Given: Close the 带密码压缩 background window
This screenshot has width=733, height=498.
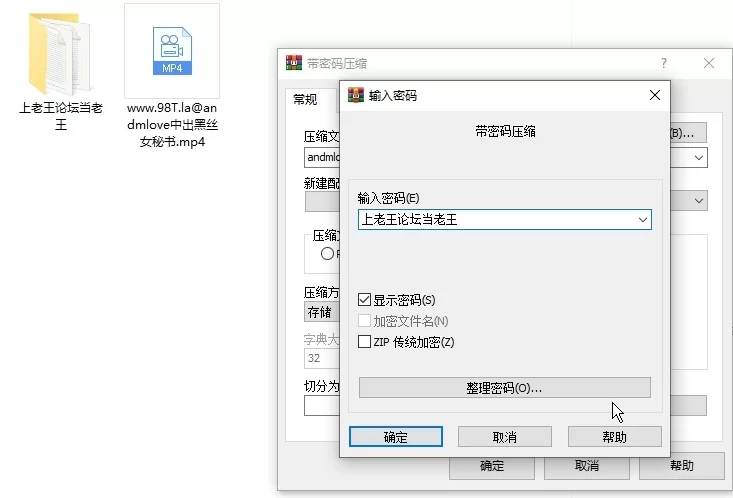Looking at the screenshot, I should pos(709,63).
